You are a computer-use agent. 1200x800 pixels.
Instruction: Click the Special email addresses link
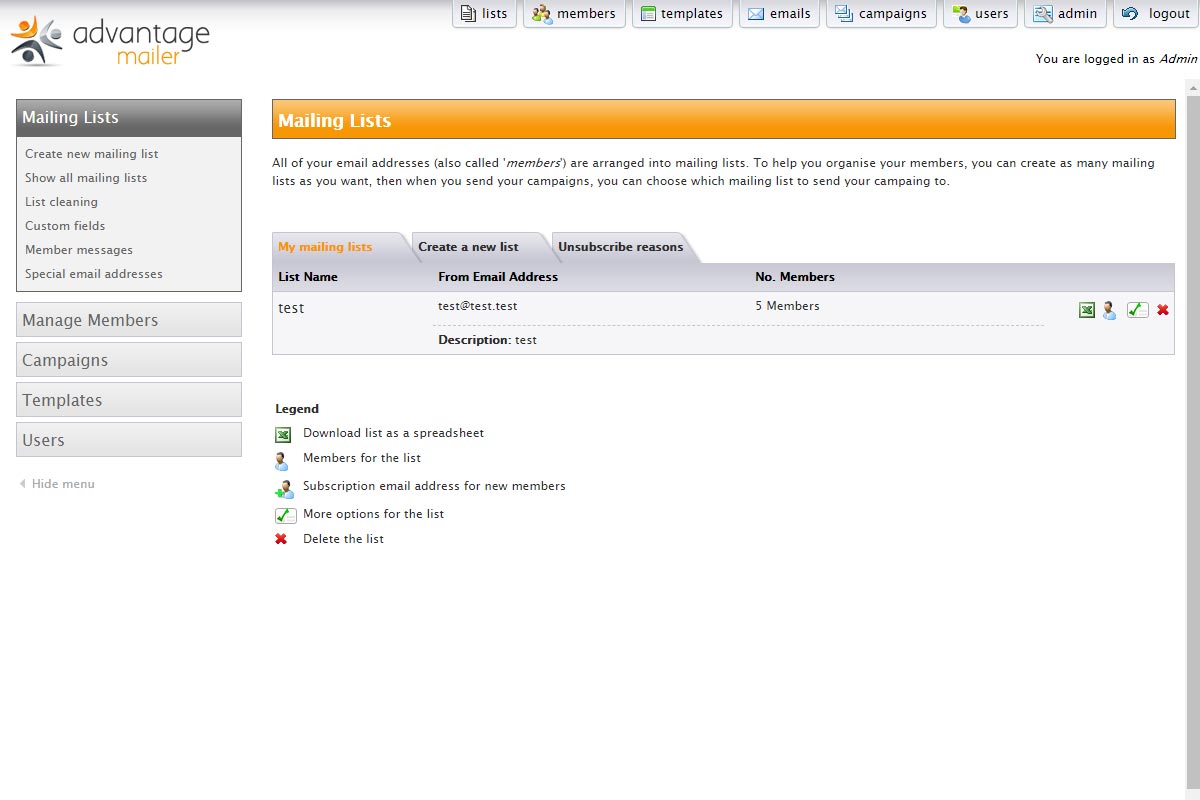click(94, 274)
